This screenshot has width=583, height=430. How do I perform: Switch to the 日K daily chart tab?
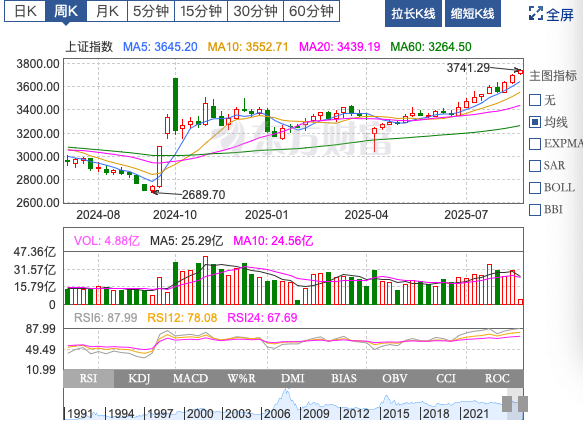point(25,11)
